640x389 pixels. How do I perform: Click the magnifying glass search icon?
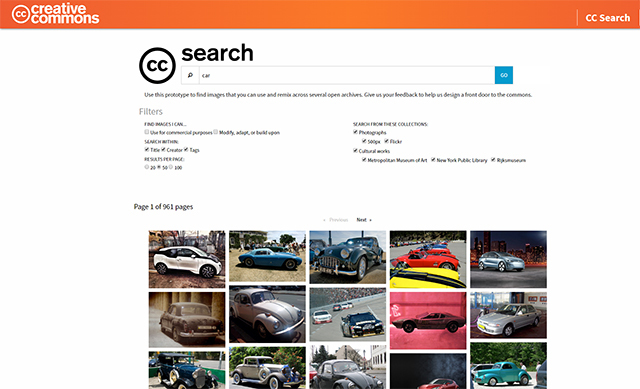tap(190, 75)
